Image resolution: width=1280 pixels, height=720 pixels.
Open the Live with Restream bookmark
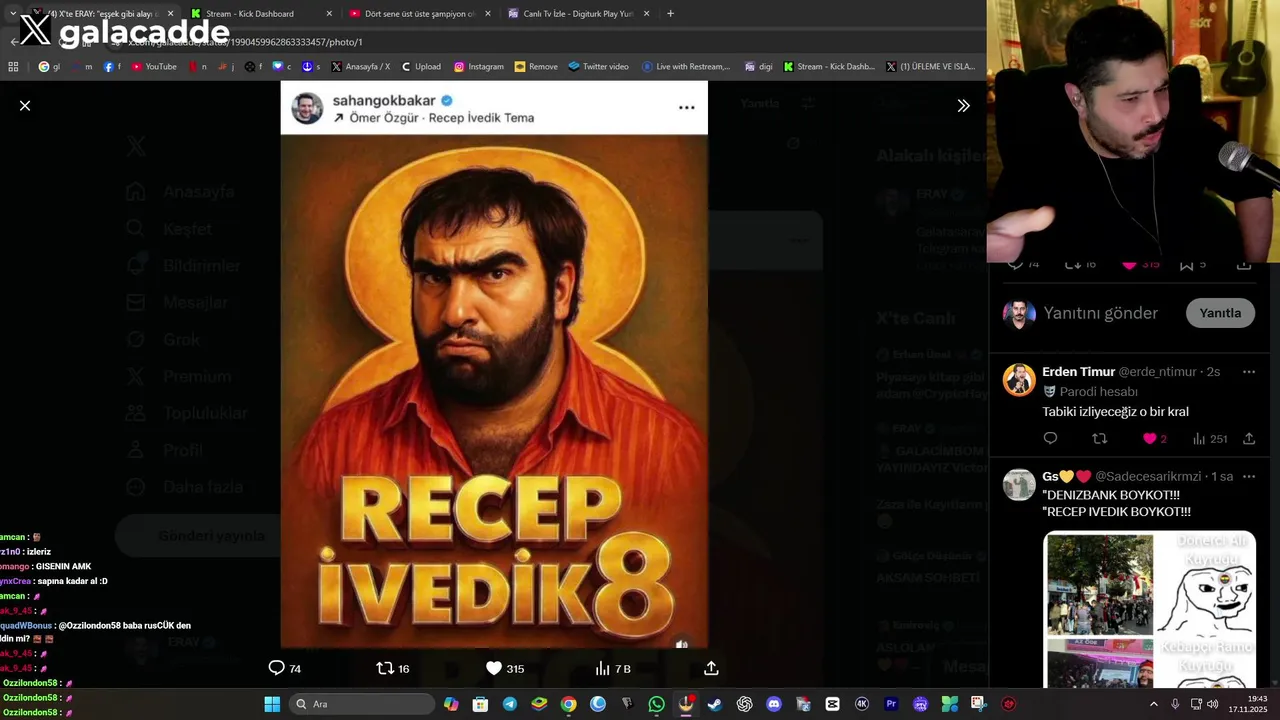pos(686,67)
